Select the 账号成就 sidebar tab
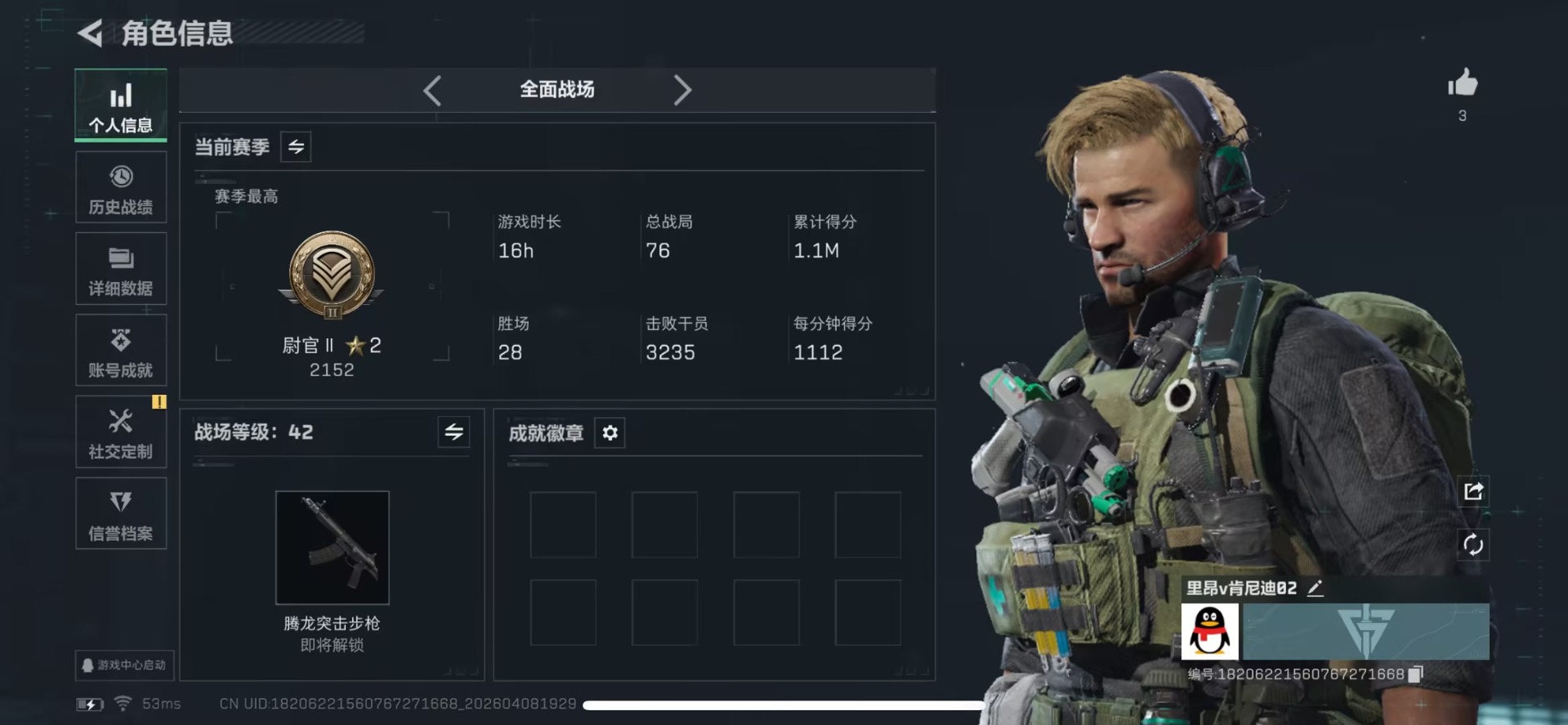The height and width of the screenshot is (725, 1568). [121, 351]
